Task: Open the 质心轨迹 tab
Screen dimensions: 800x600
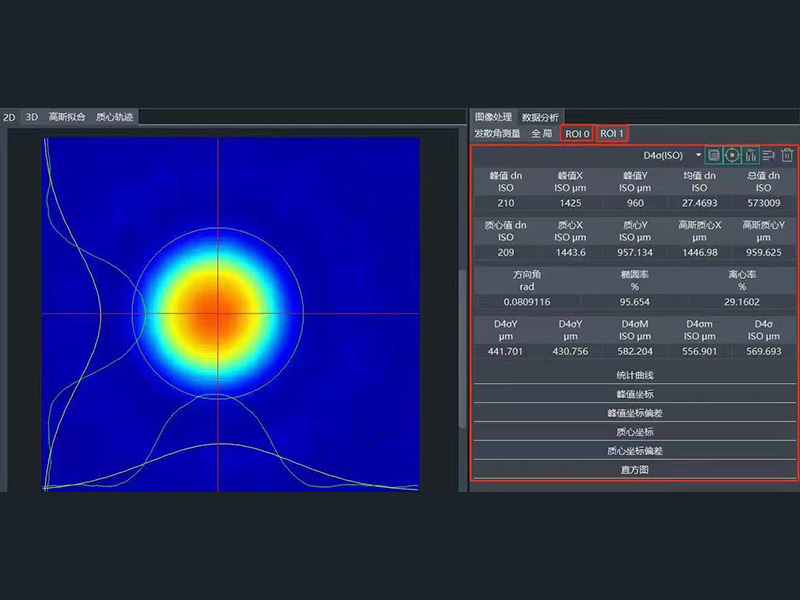Action: click(114, 117)
